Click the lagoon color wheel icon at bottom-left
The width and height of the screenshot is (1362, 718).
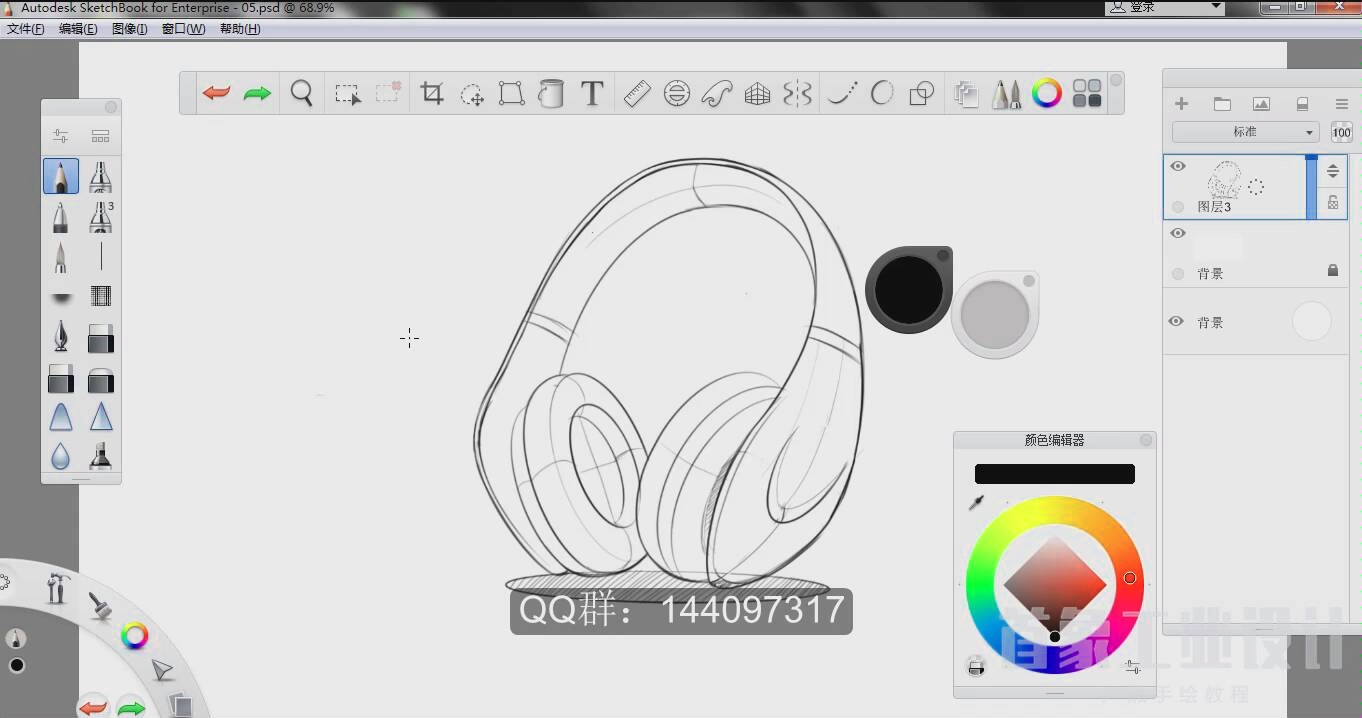pyautogui.click(x=134, y=636)
